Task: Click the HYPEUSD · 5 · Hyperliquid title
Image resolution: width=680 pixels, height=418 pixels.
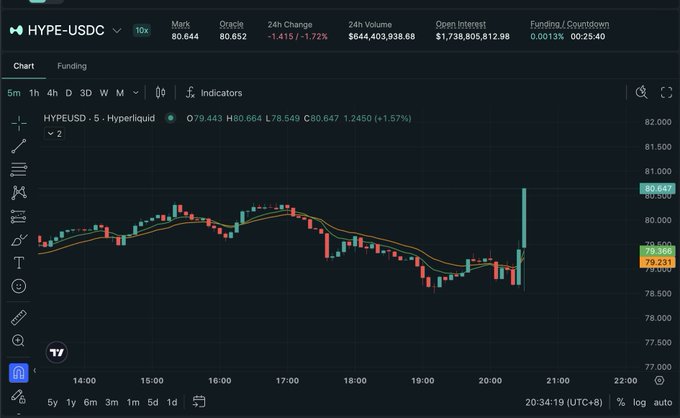Action: point(99,118)
